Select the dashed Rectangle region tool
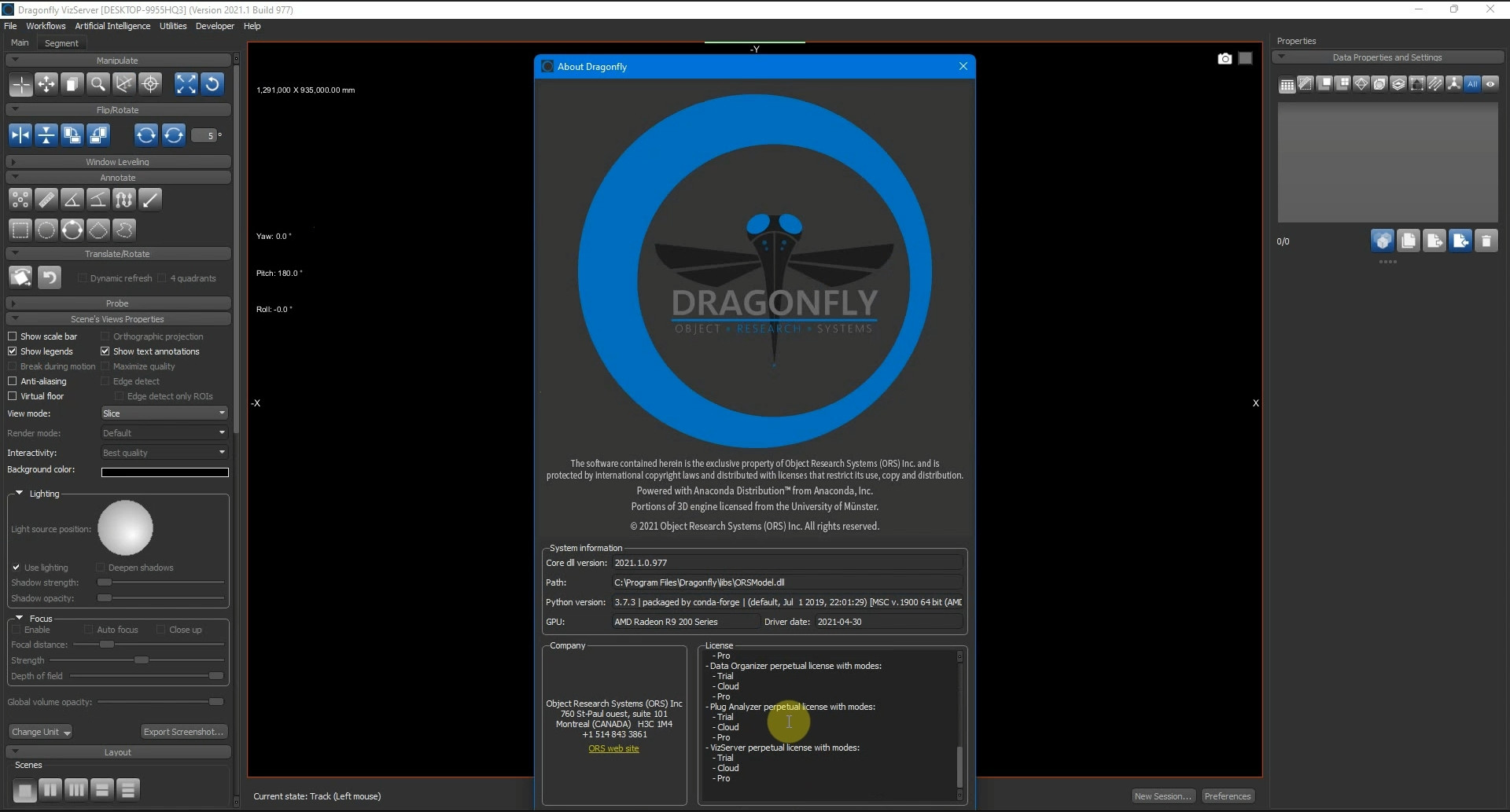This screenshot has width=1510, height=812. click(20, 230)
